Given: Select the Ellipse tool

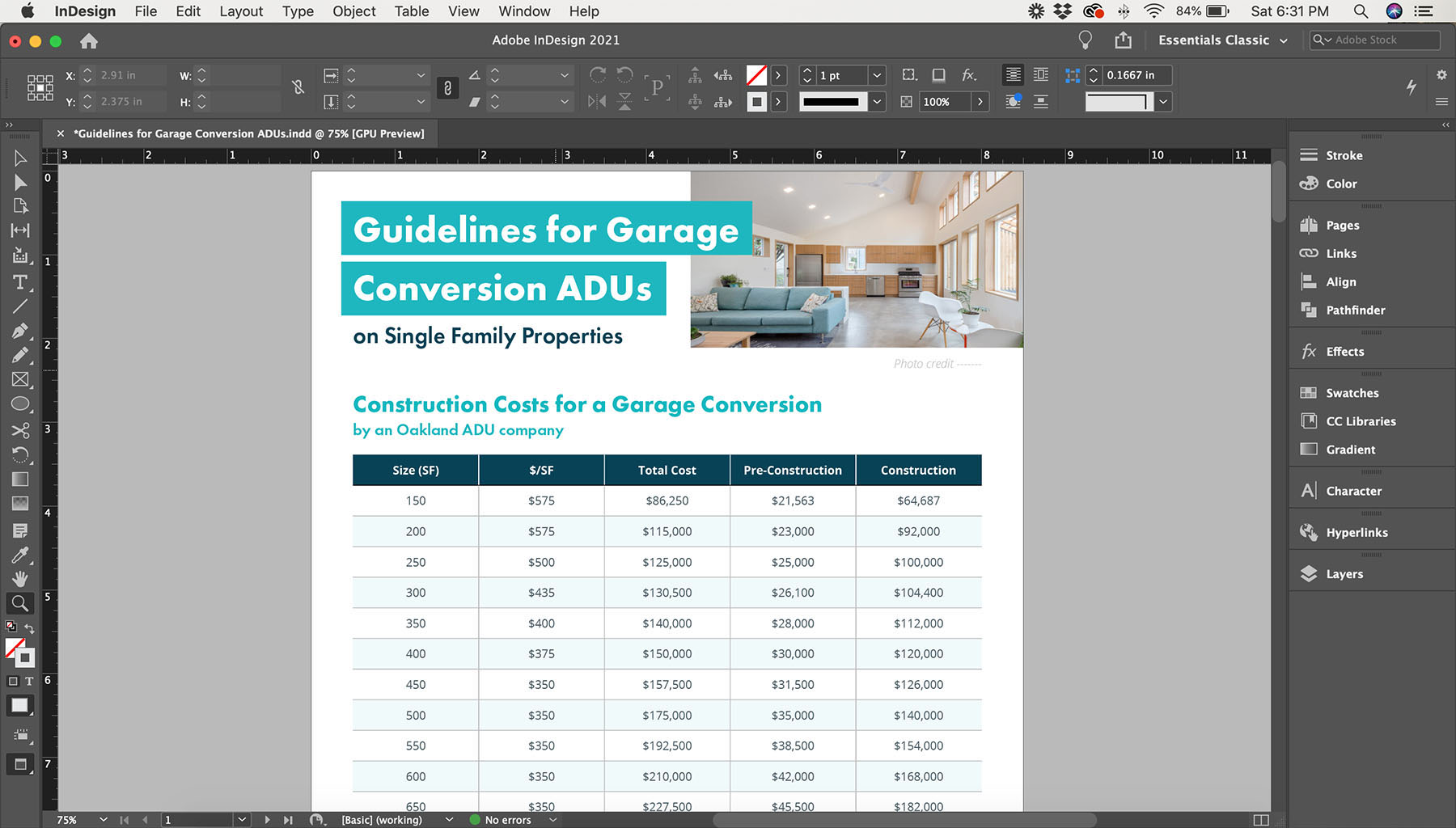Looking at the screenshot, I should (20, 404).
